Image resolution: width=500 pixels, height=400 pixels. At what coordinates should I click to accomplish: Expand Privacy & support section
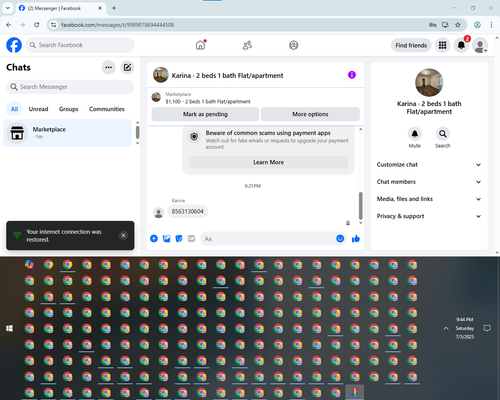[429, 216]
